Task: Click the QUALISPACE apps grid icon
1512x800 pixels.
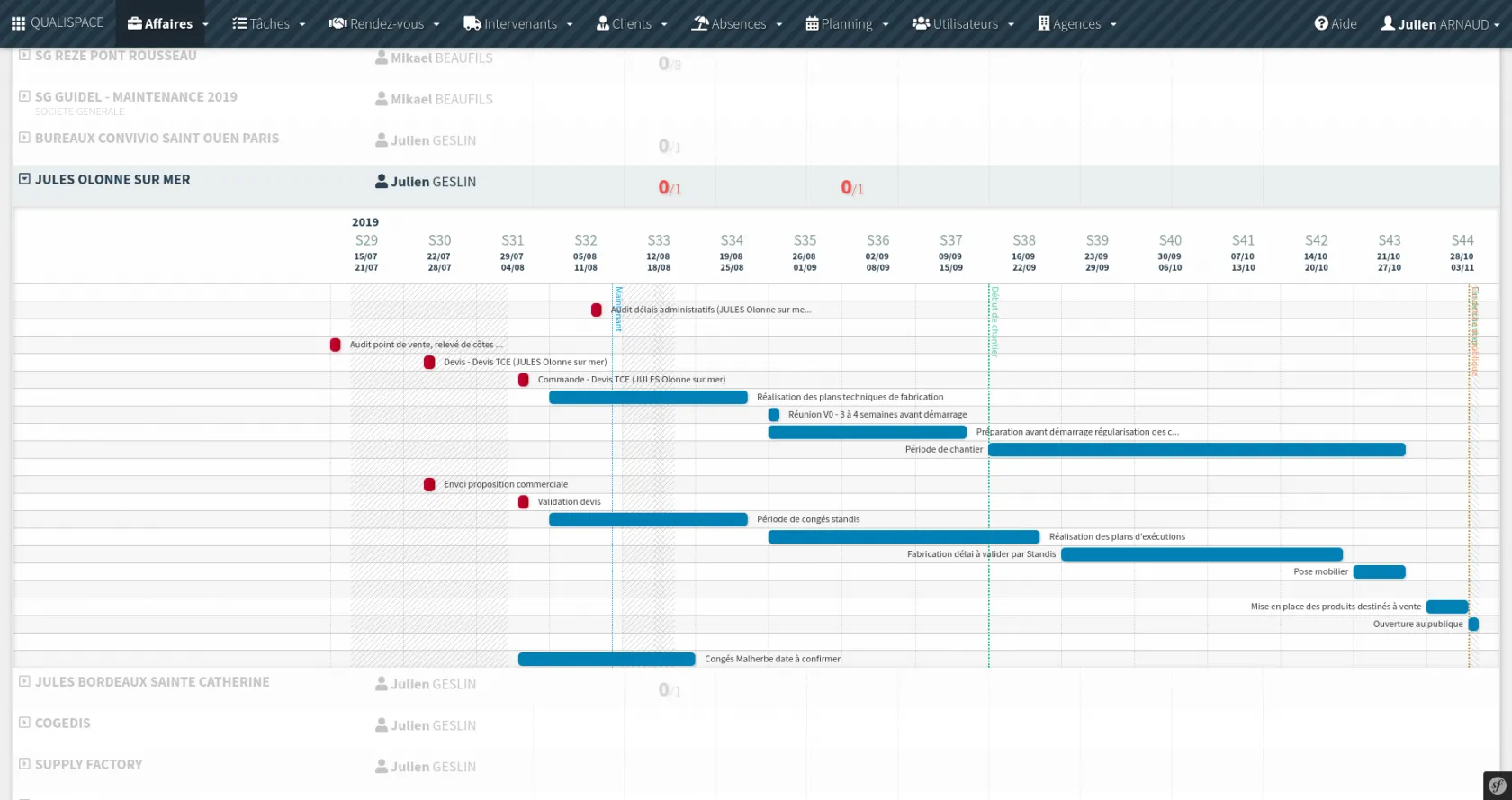Action: click(x=18, y=23)
